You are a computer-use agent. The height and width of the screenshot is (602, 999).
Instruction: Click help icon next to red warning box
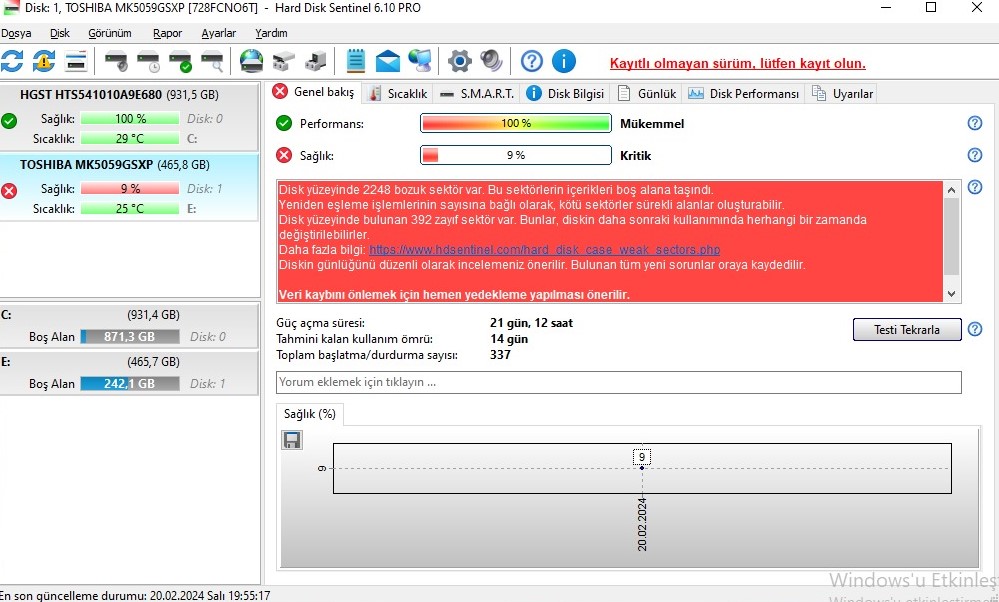coord(975,187)
